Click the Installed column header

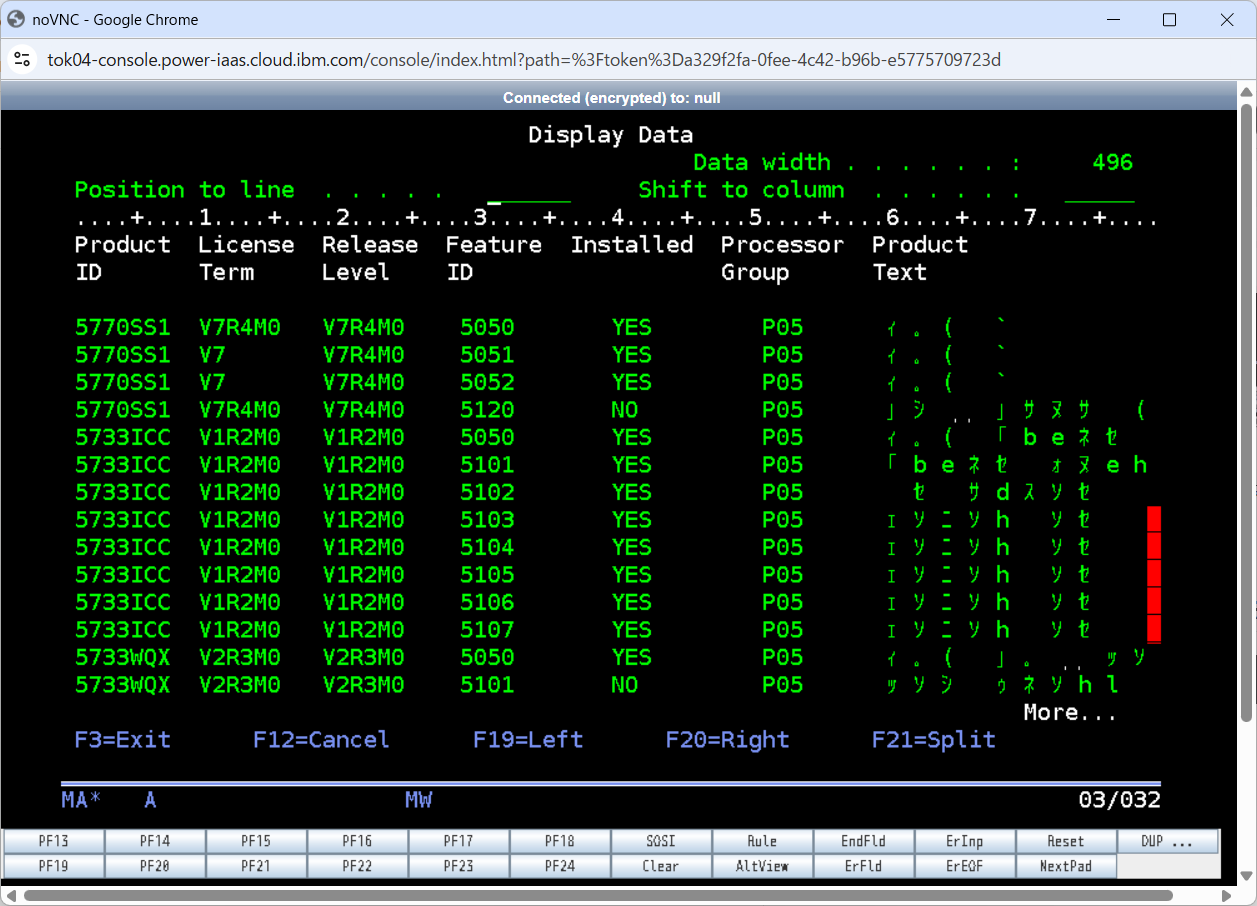[632, 245]
